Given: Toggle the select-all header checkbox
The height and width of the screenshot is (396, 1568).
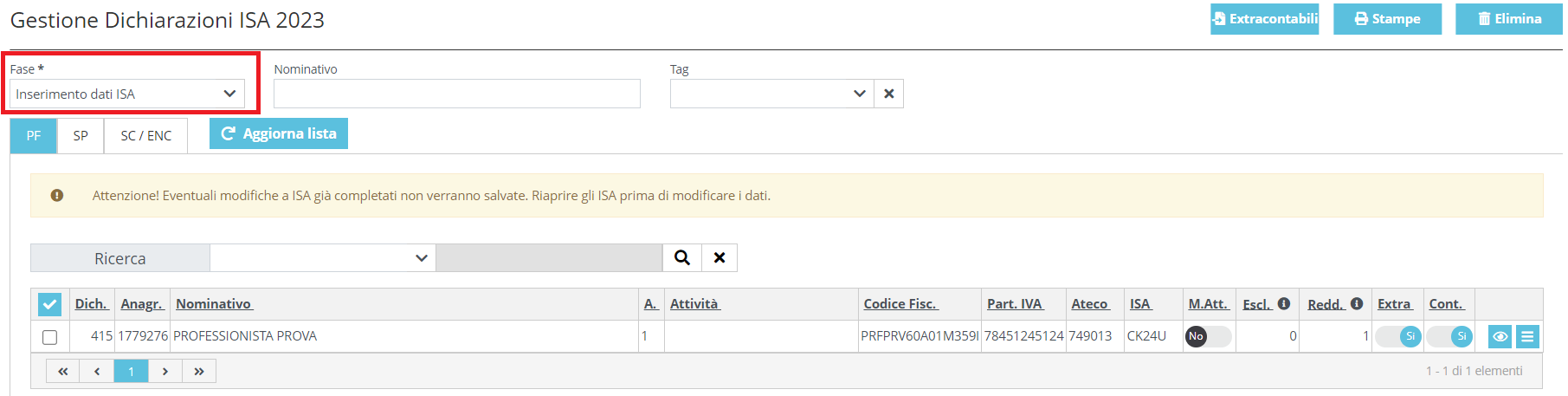Looking at the screenshot, I should pos(49,304).
